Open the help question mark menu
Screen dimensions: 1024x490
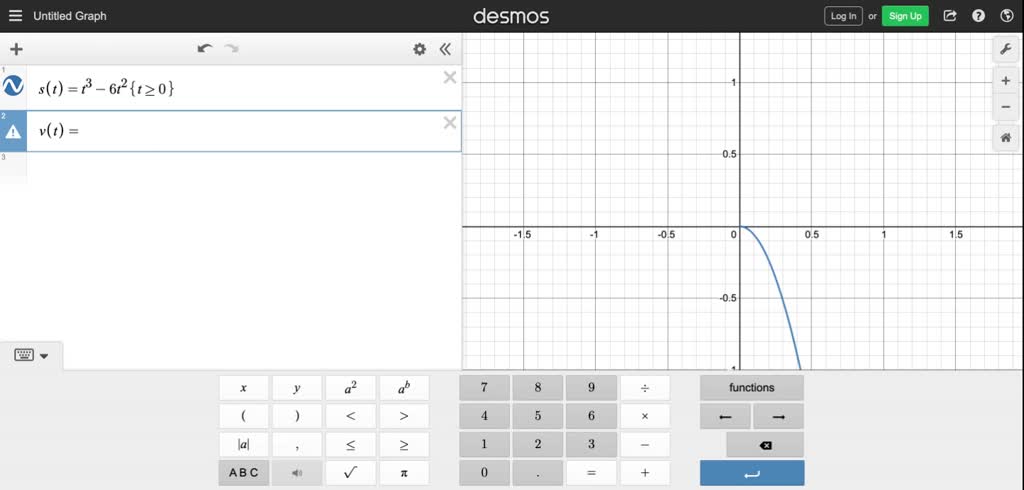[x=978, y=16]
